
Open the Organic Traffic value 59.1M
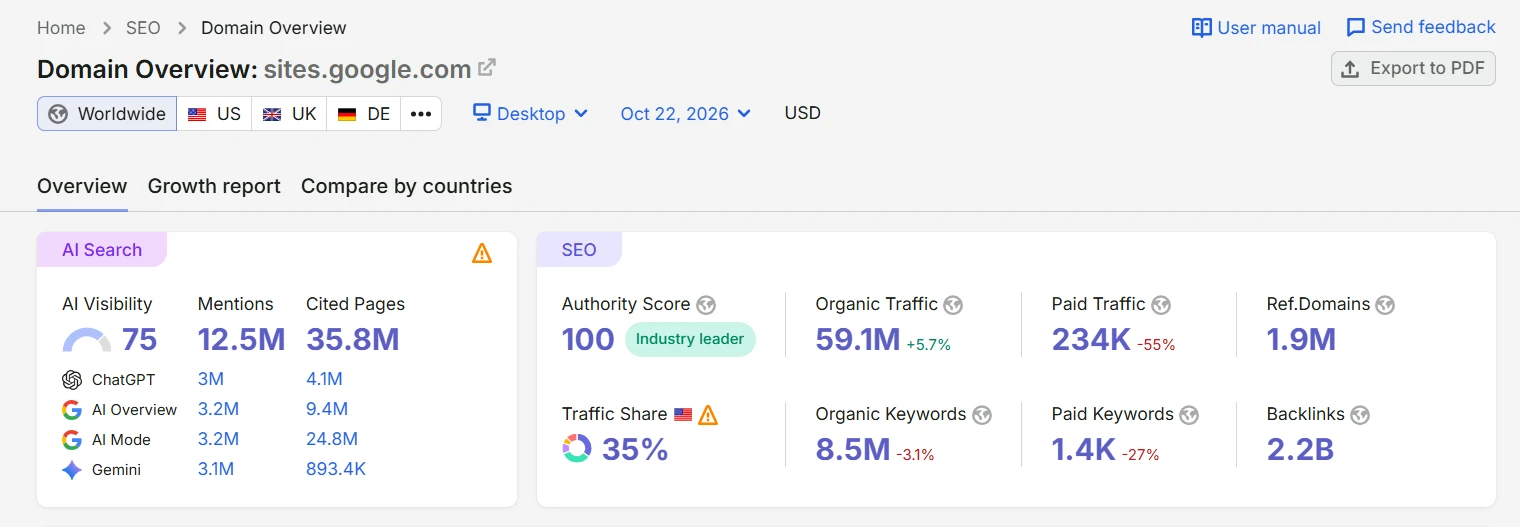pos(858,340)
